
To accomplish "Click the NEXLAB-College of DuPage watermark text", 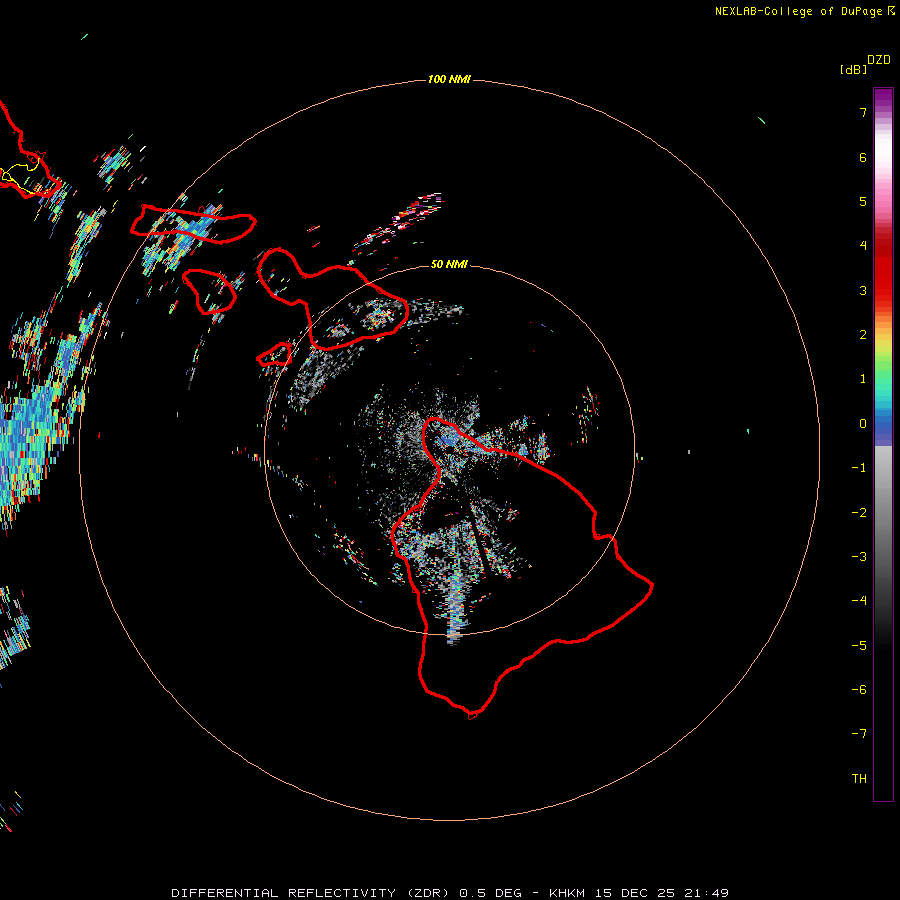I will pyautogui.click(x=805, y=11).
